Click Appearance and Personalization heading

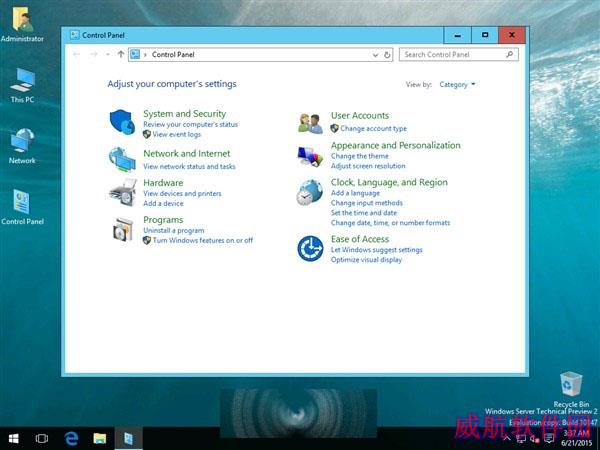[x=396, y=145]
